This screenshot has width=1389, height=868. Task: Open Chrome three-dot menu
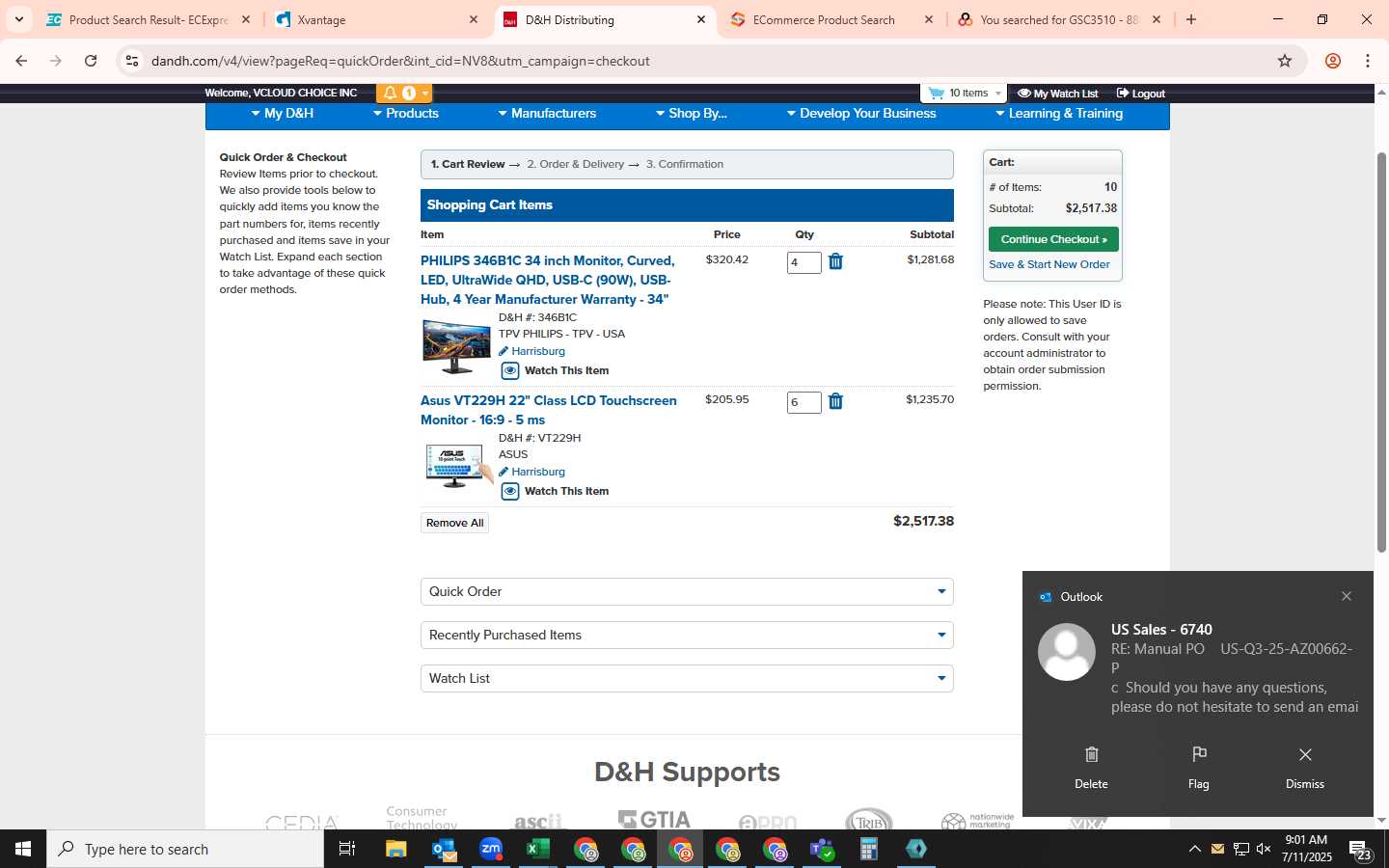(1368, 61)
